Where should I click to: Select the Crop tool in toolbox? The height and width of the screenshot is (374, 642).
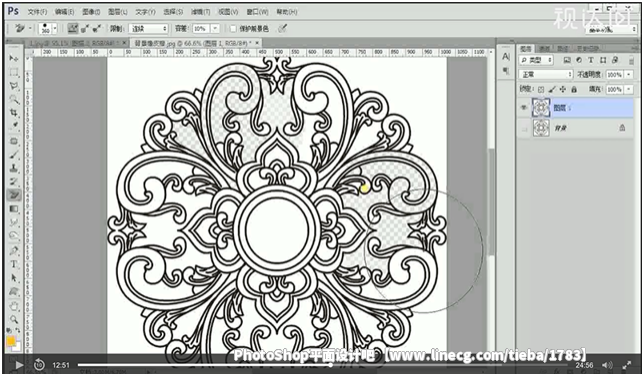click(x=14, y=113)
